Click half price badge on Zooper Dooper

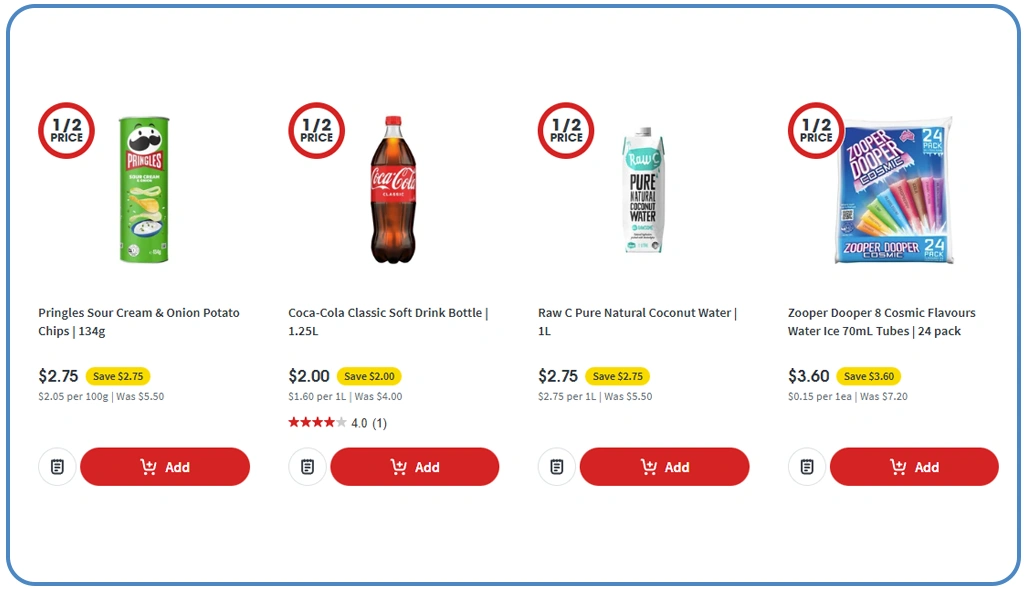pyautogui.click(x=816, y=131)
